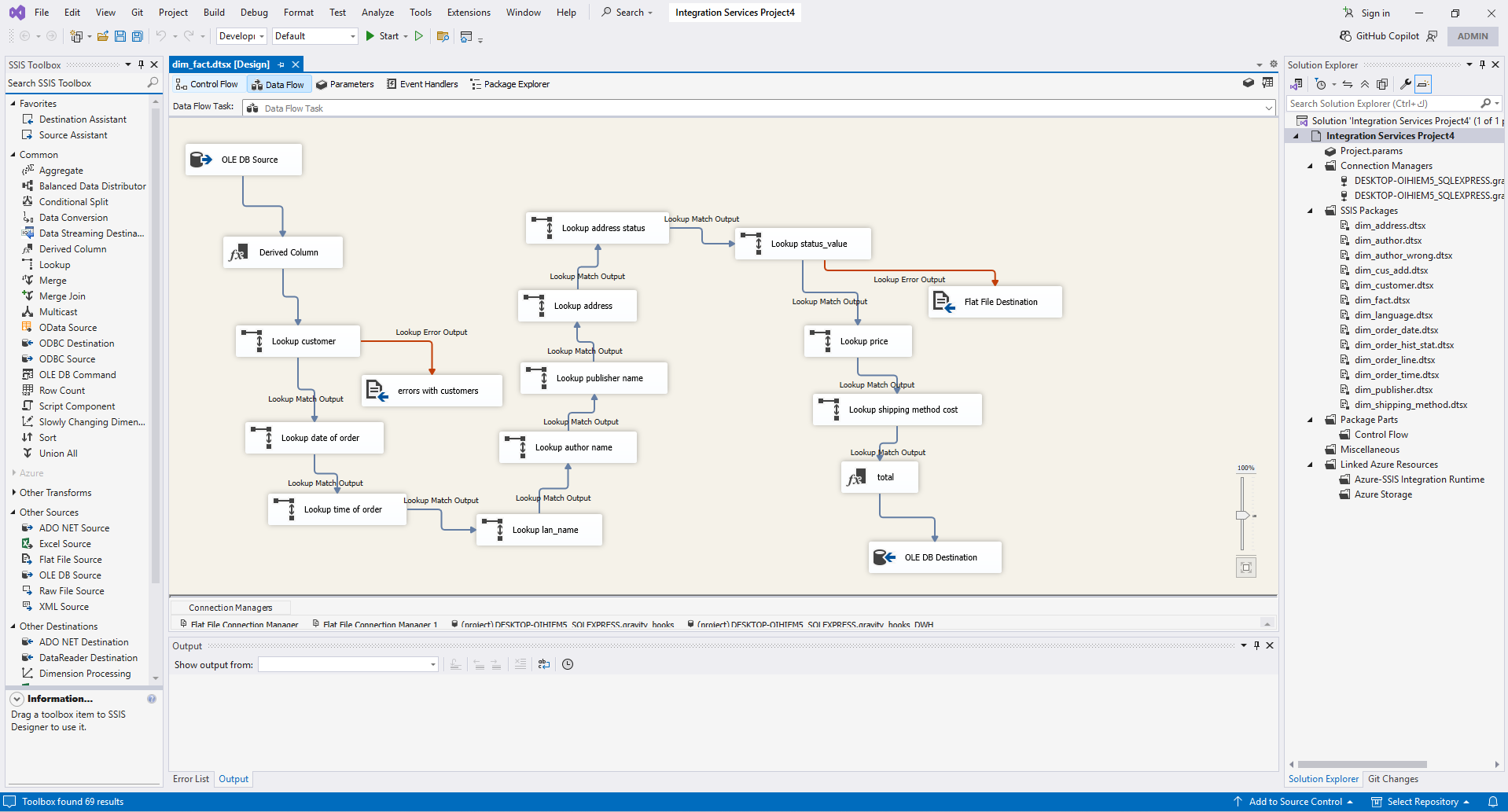Toggle Preview Selected Items in Solution Explorer
The image size is (1508, 812).
1423,84
